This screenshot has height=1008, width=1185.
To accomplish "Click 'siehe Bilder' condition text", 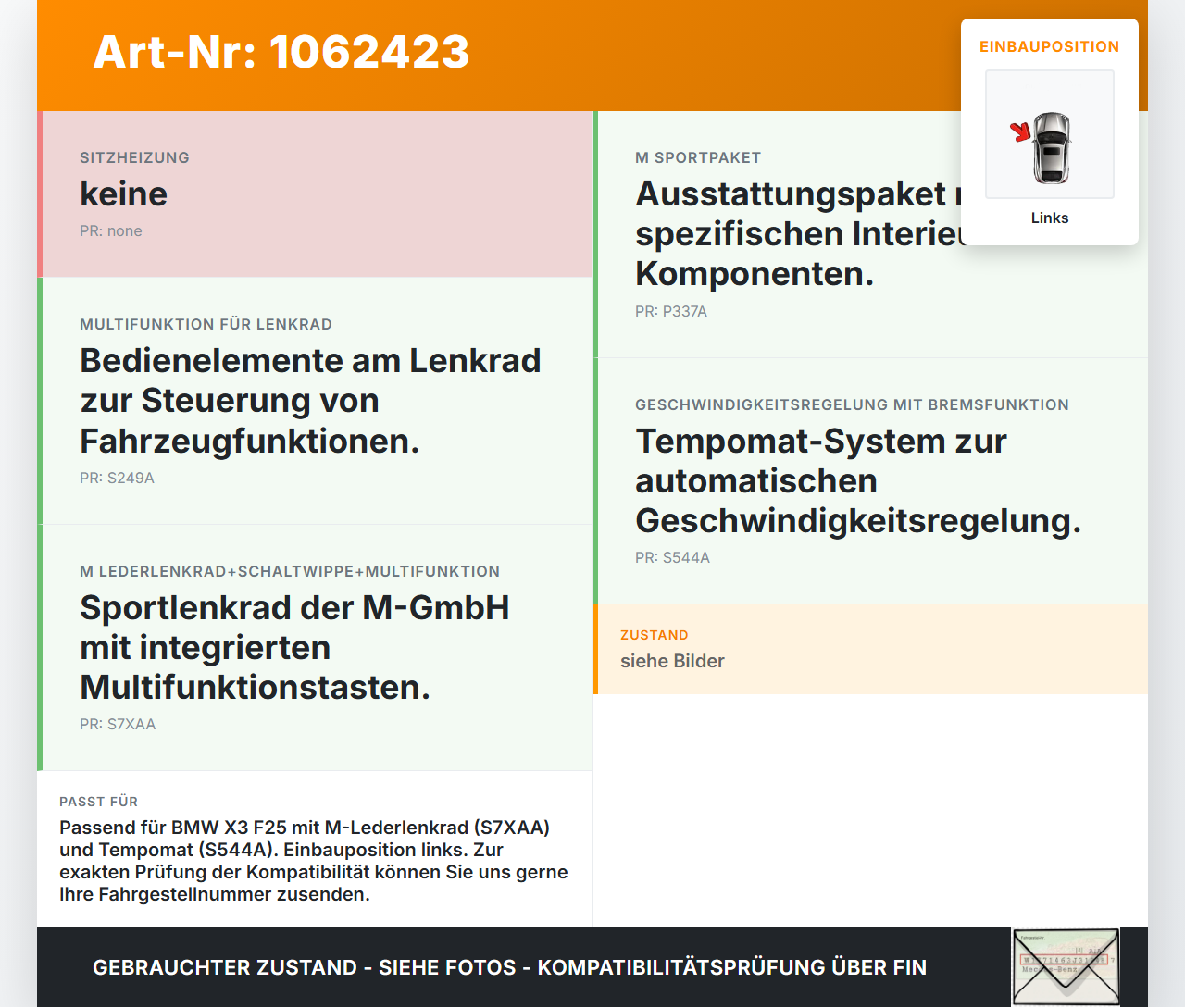I will (x=672, y=661).
